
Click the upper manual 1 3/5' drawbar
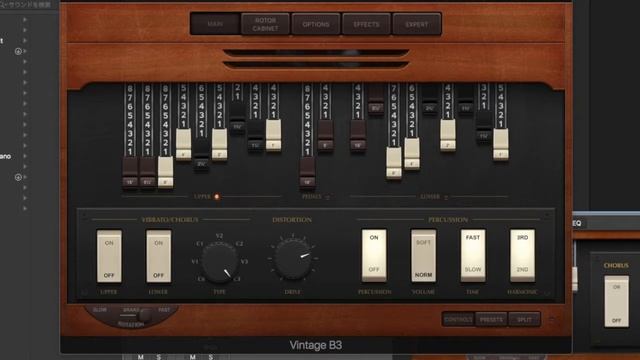238,117
